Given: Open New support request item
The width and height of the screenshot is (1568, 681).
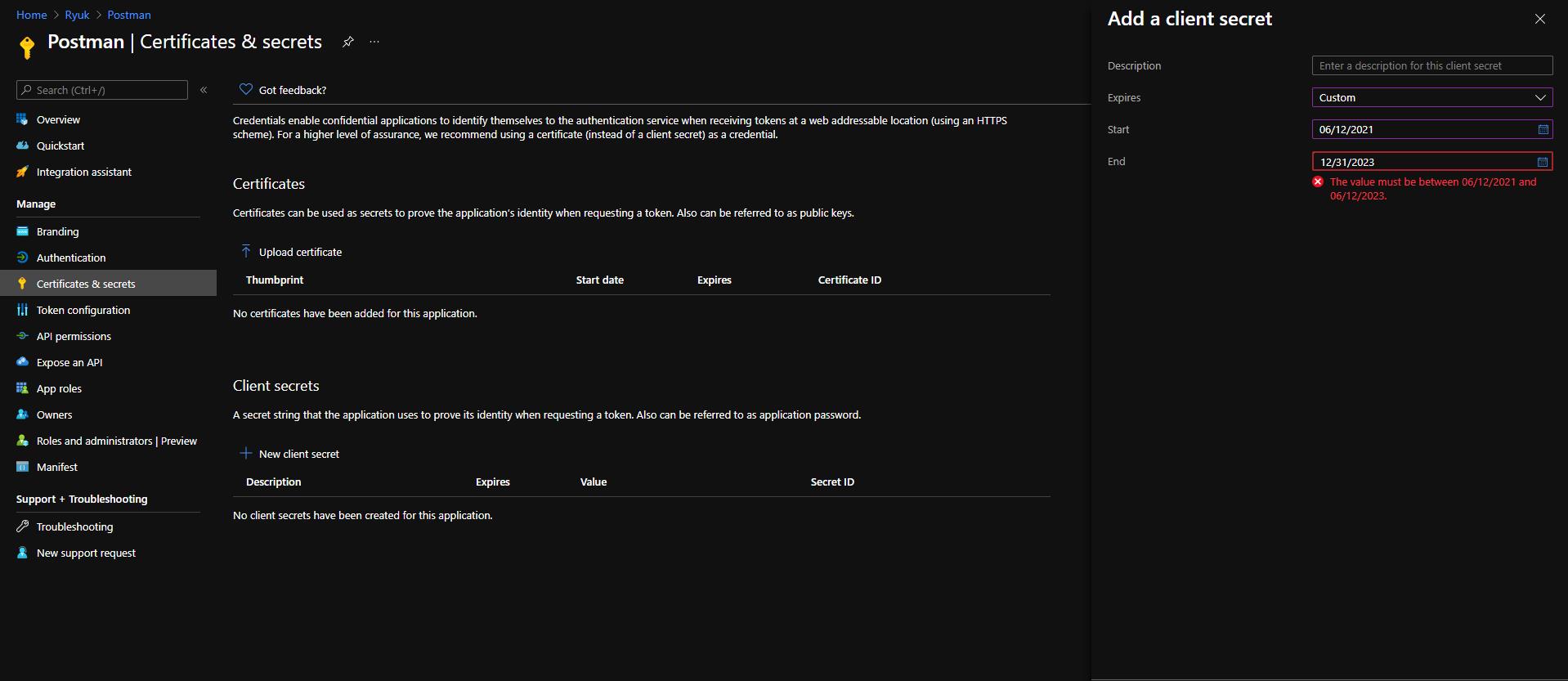Looking at the screenshot, I should pos(86,553).
